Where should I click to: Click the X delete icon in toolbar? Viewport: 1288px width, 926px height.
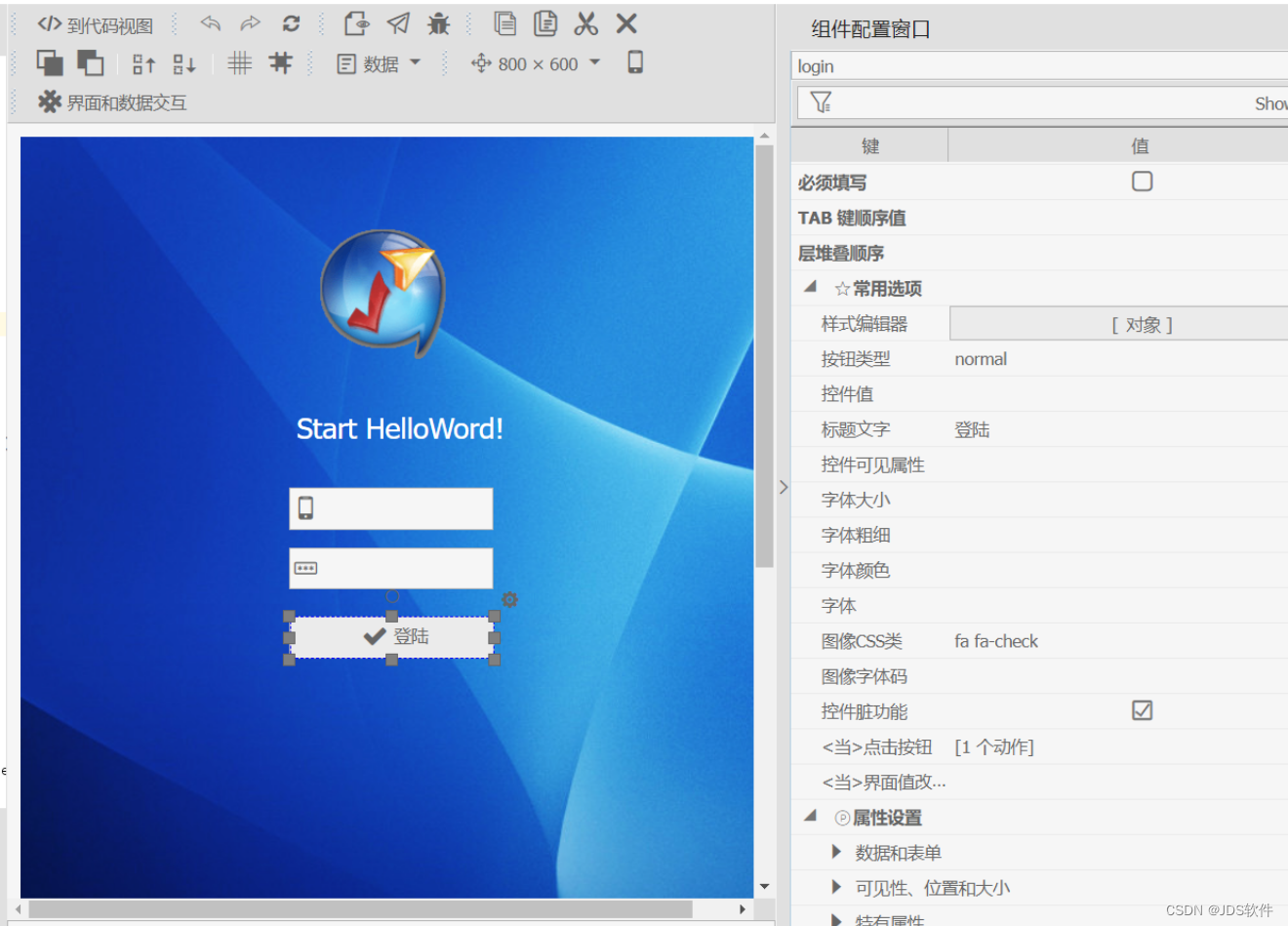[x=627, y=23]
